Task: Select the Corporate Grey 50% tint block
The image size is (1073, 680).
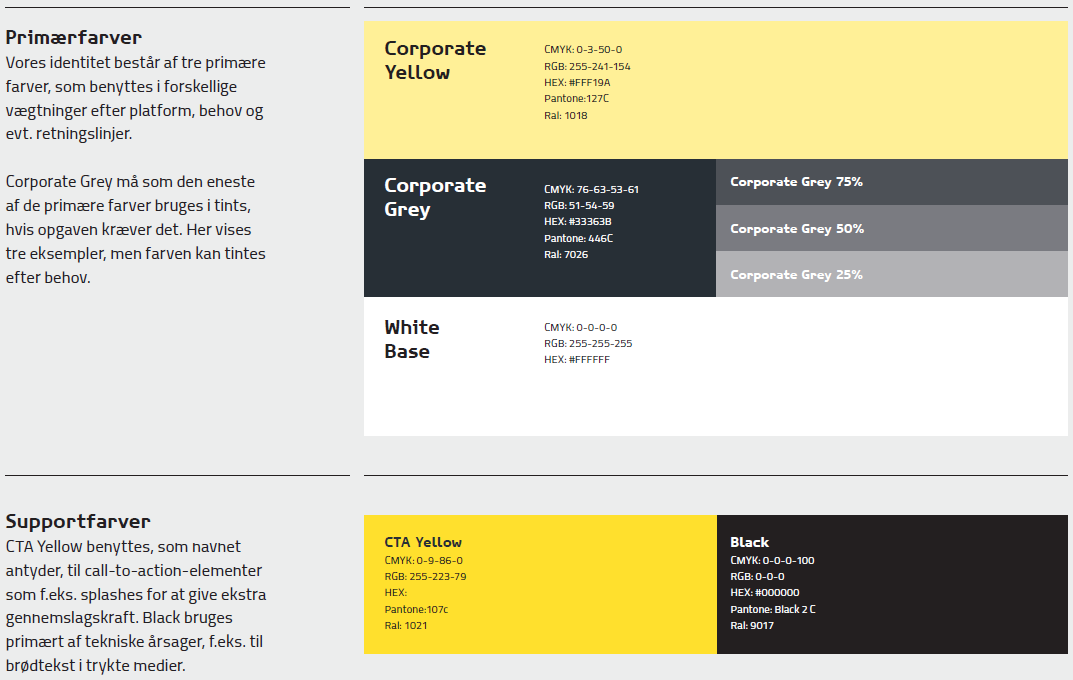Action: tap(892, 228)
